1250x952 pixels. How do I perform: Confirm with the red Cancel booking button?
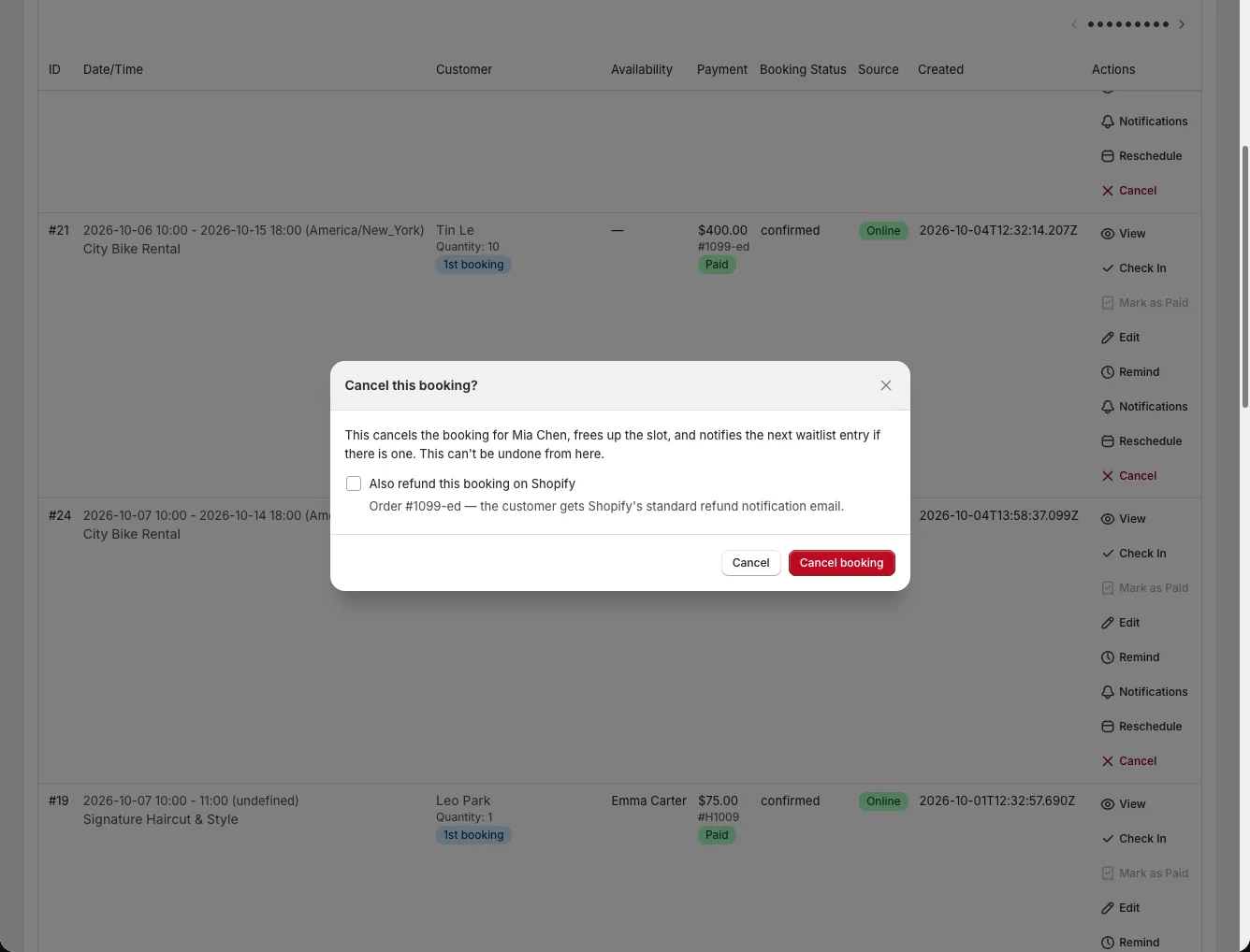[841, 563]
